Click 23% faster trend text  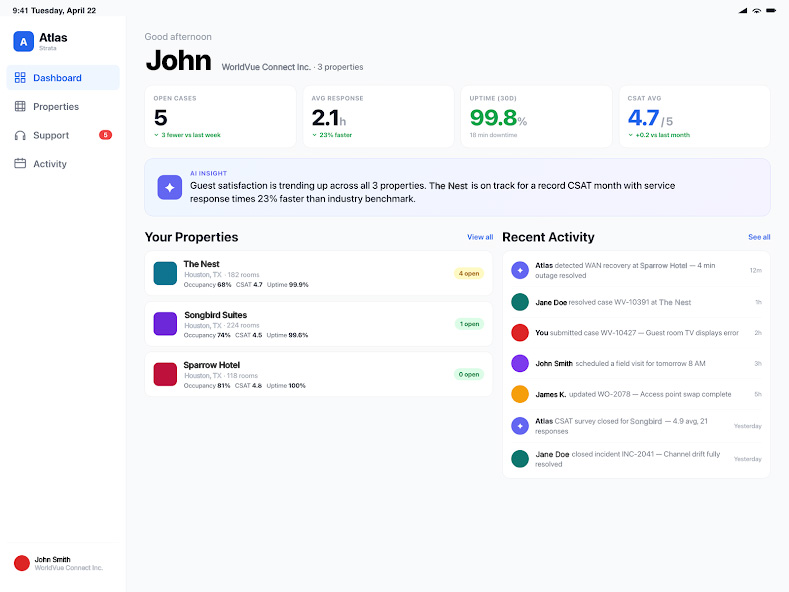pos(332,135)
